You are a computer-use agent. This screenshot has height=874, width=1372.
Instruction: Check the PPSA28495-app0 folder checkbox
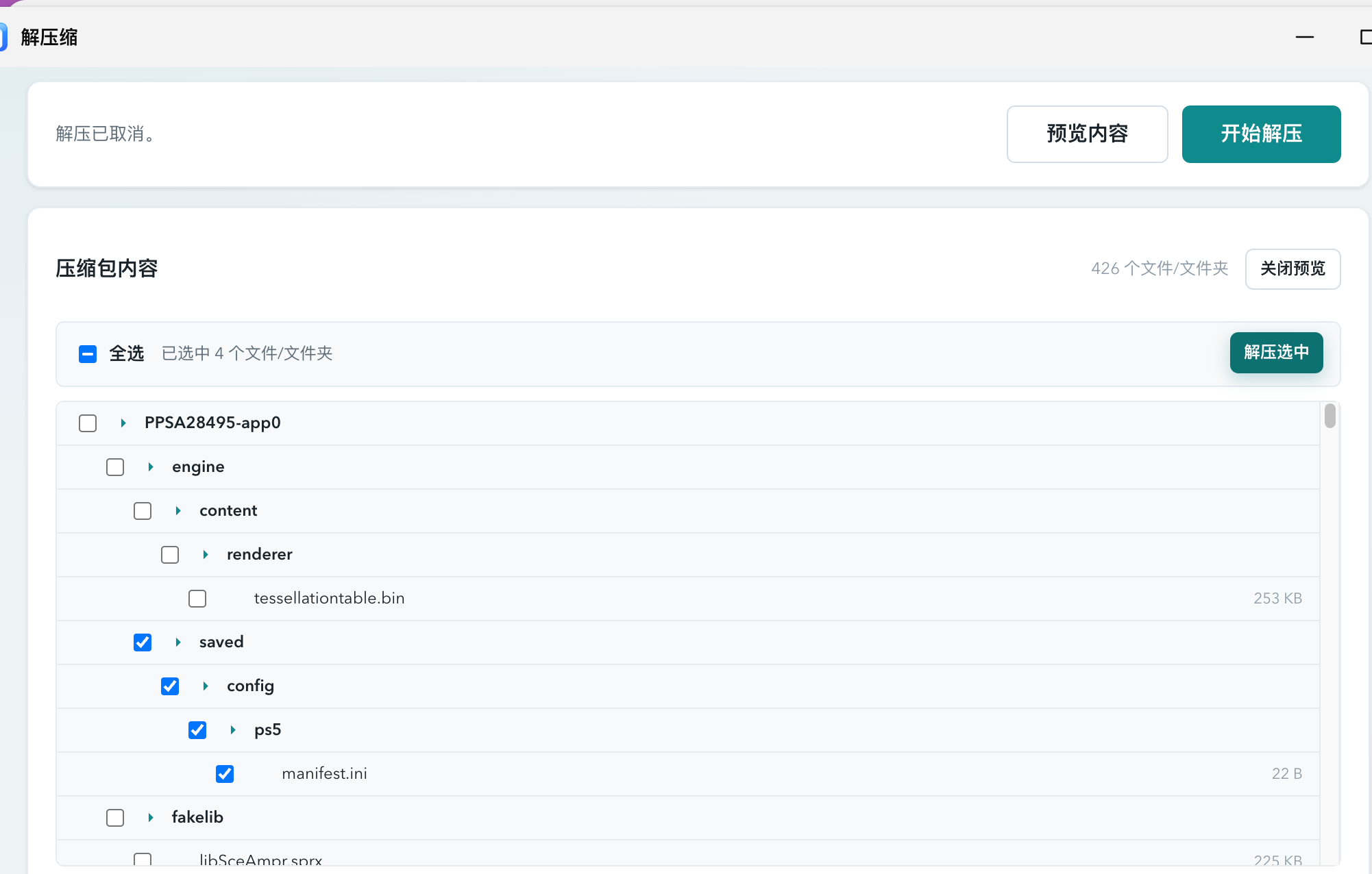[88, 423]
